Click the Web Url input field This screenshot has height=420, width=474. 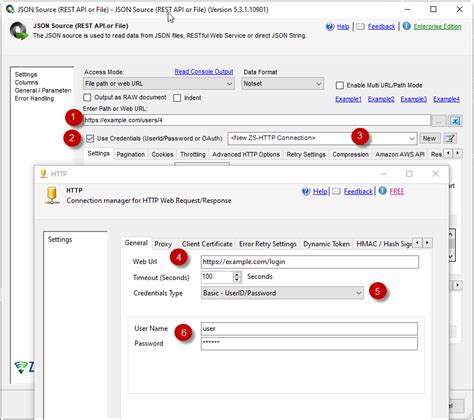point(310,262)
